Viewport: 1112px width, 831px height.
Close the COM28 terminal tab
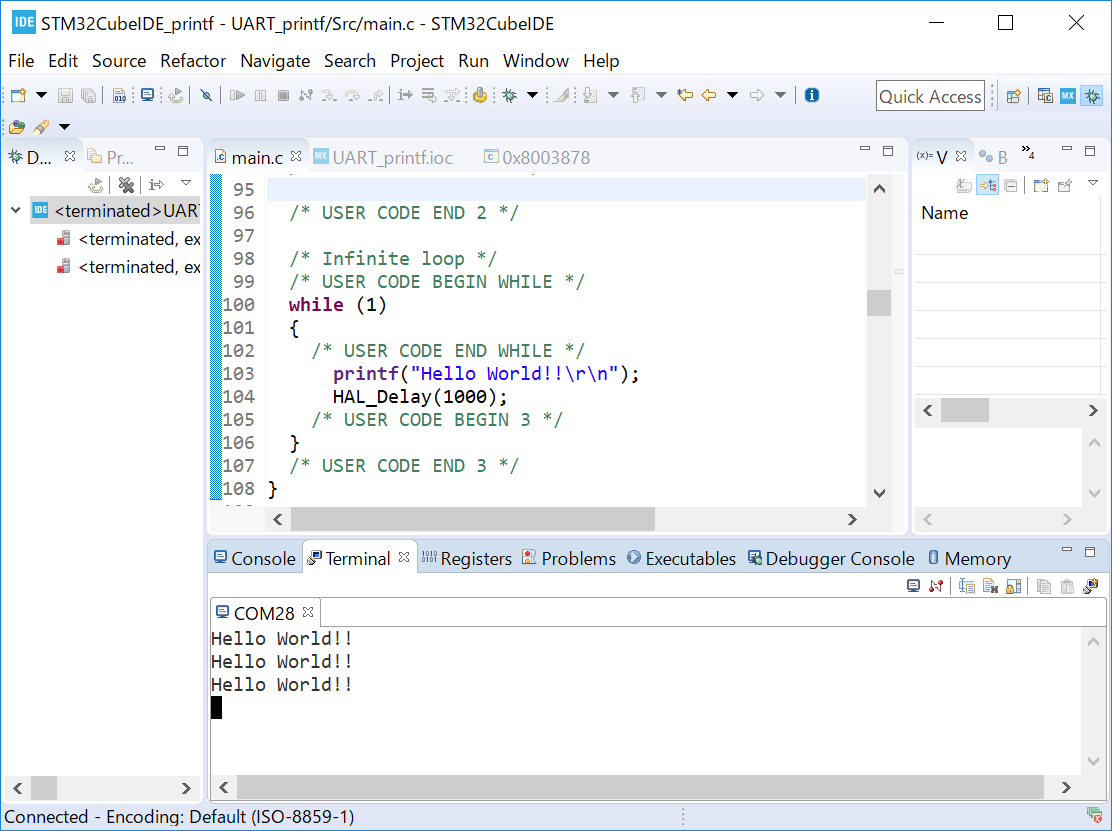(308, 611)
